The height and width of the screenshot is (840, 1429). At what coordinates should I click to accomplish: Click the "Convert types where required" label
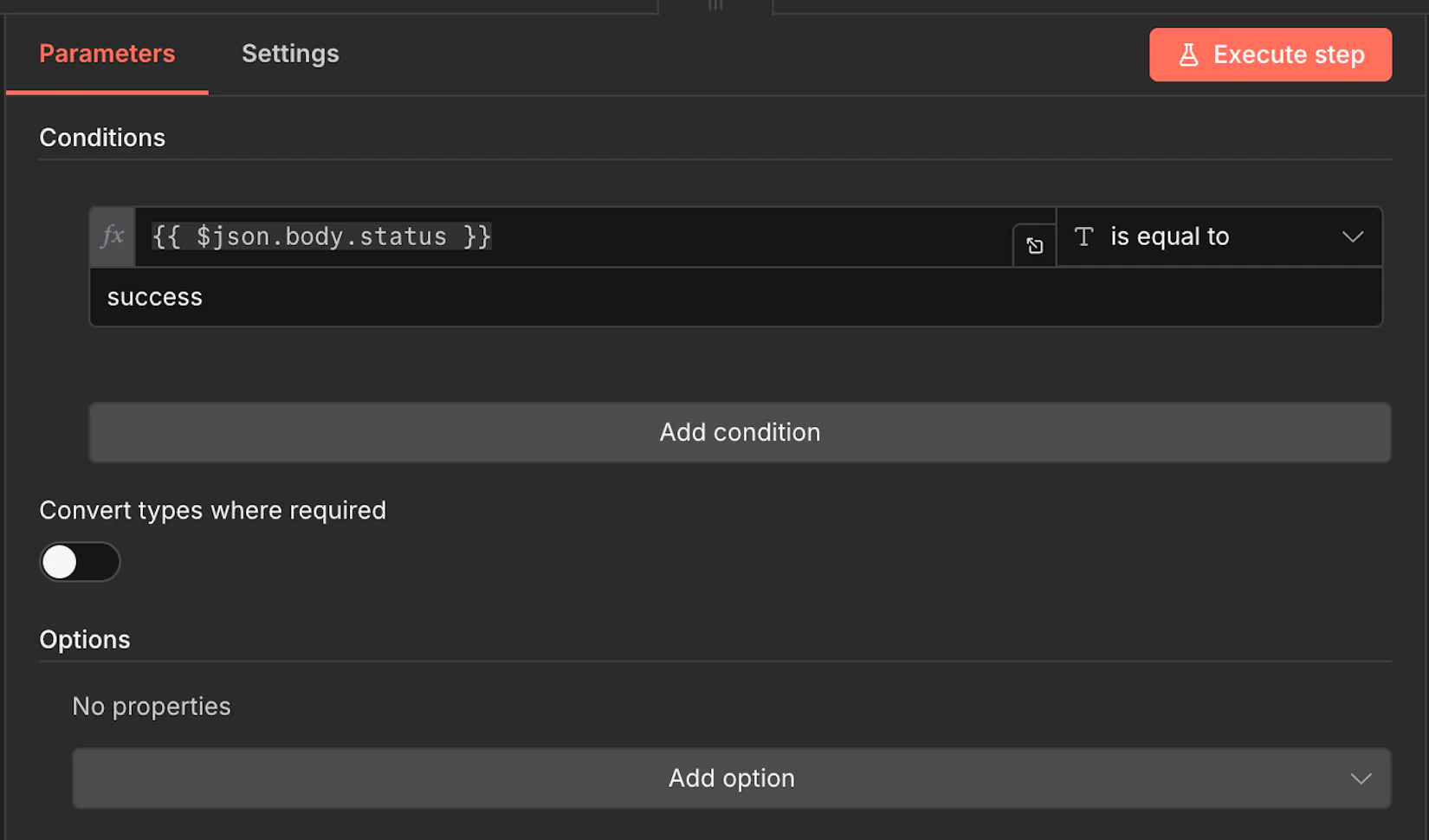[x=212, y=510]
